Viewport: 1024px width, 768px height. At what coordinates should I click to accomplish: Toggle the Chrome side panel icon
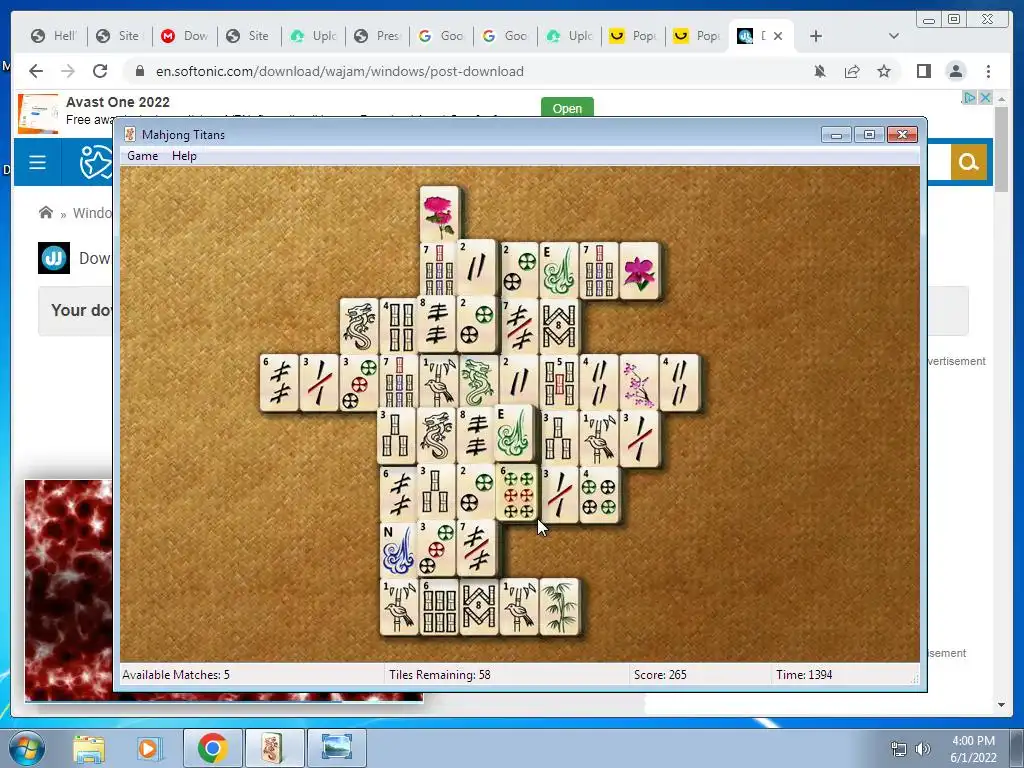pos(923,71)
